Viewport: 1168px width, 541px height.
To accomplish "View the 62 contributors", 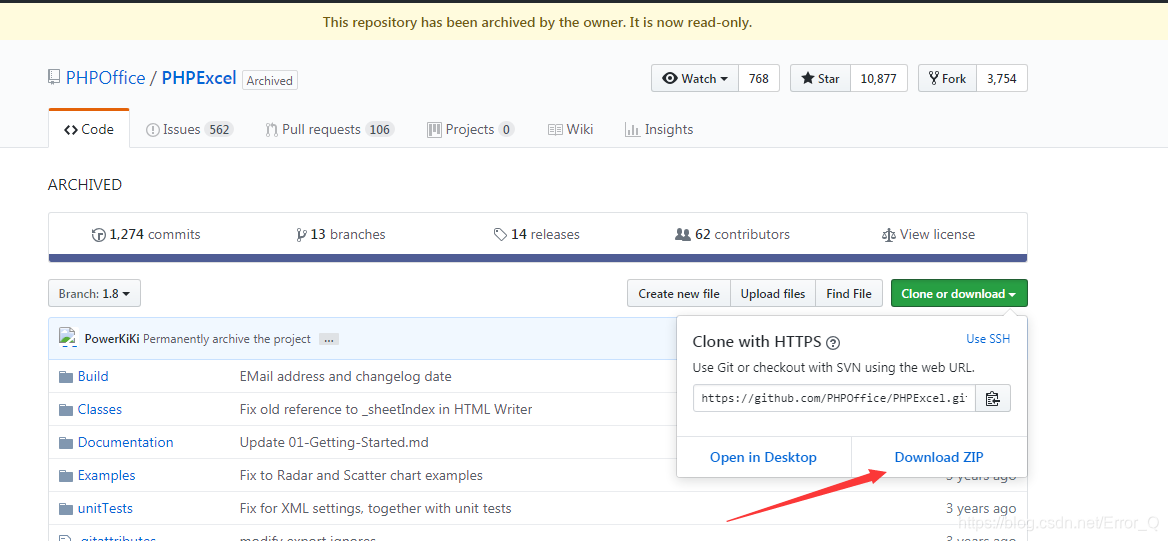I will tap(732, 234).
